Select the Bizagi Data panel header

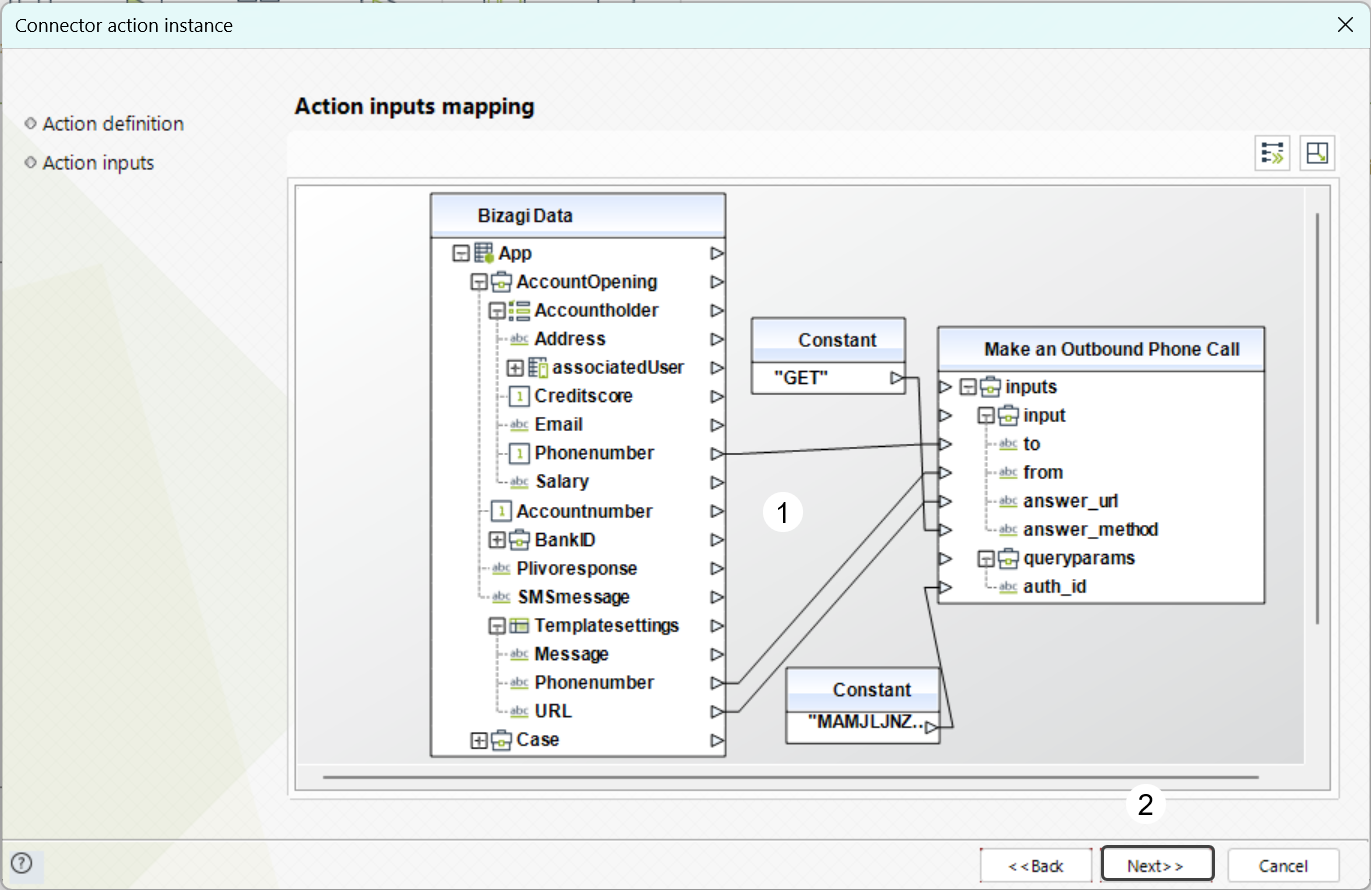click(x=578, y=215)
